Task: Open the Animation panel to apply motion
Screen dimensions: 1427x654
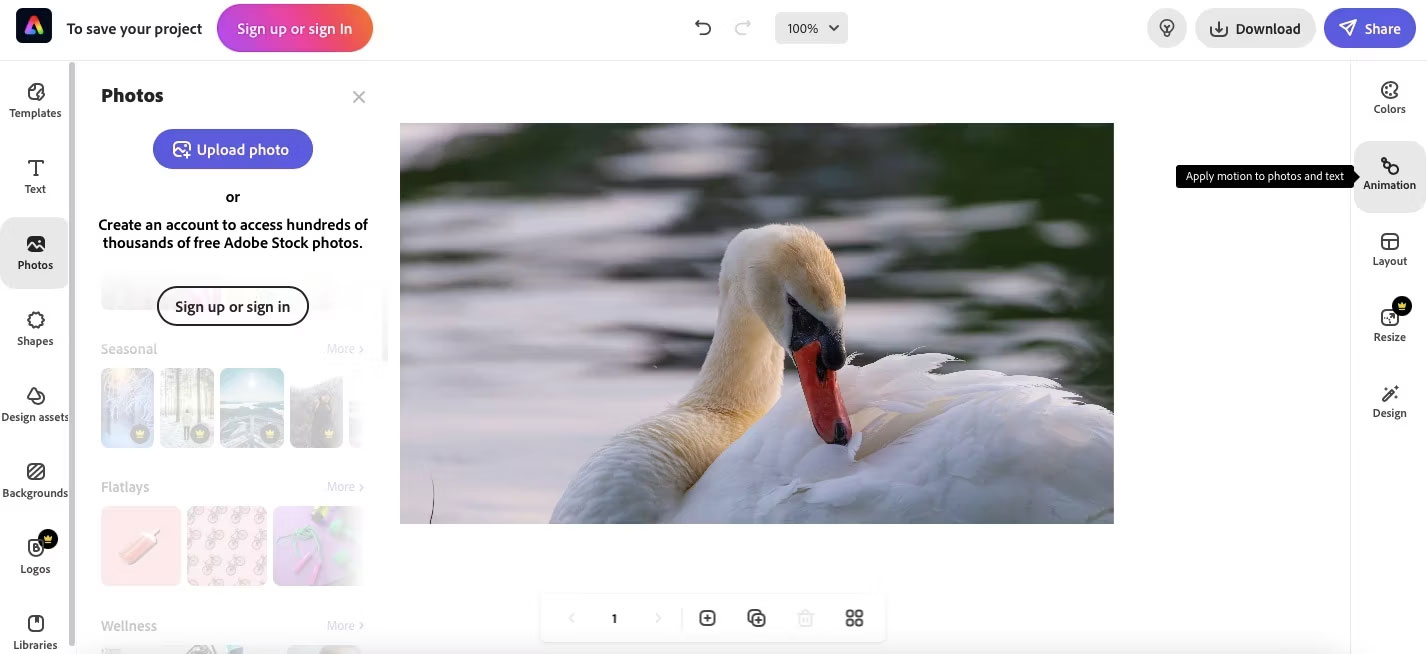Action: (1389, 173)
